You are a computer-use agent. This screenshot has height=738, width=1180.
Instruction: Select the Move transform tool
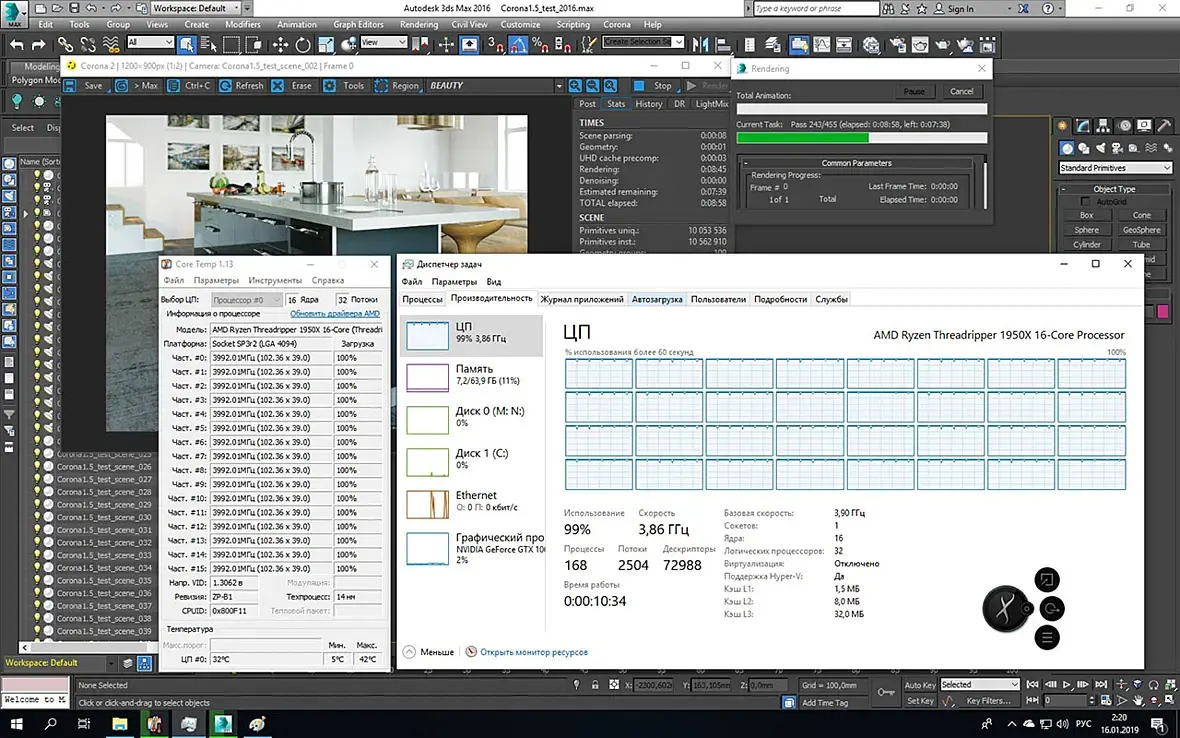click(x=280, y=44)
